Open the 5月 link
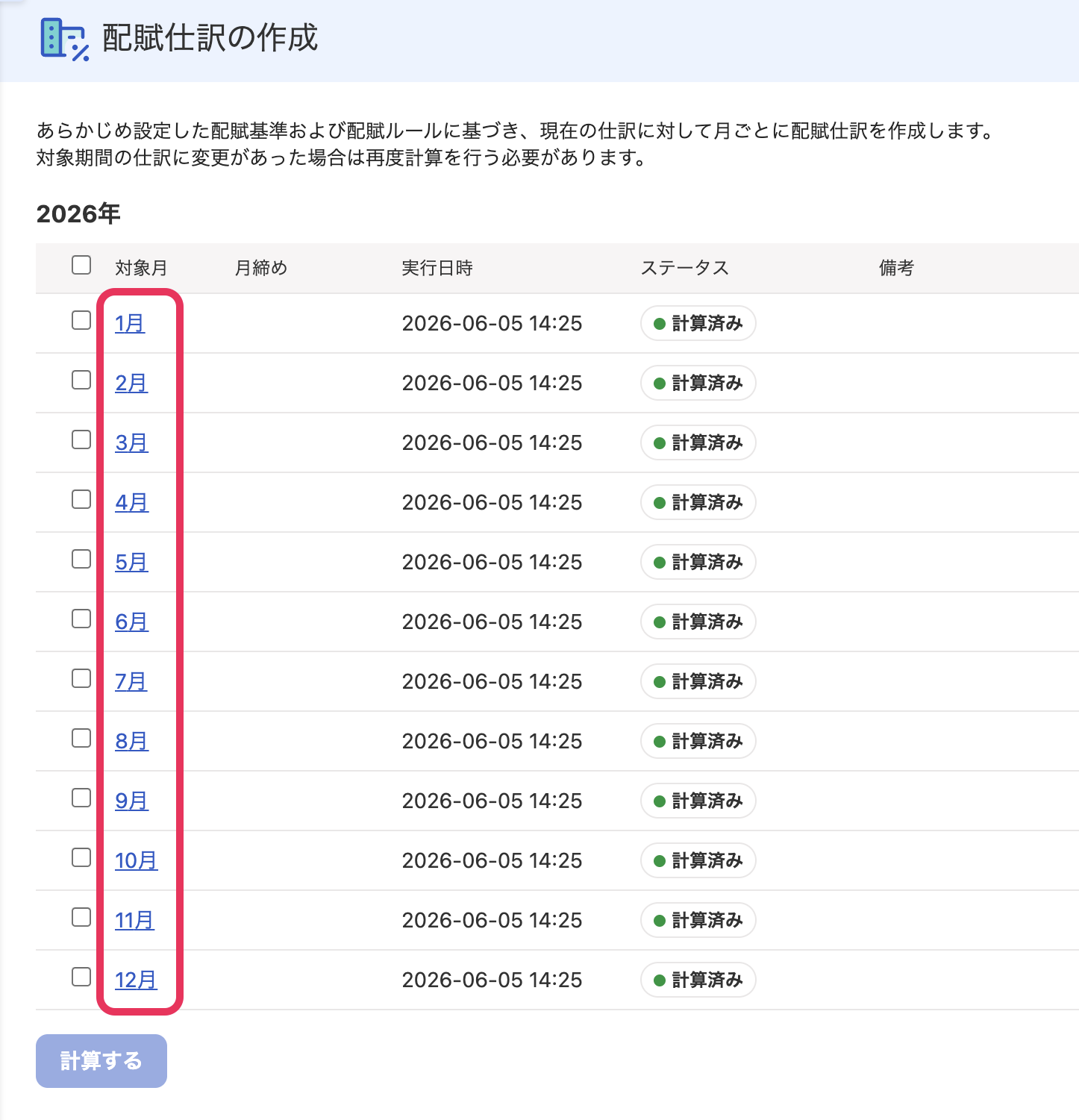The height and width of the screenshot is (1120, 1079). tap(131, 562)
